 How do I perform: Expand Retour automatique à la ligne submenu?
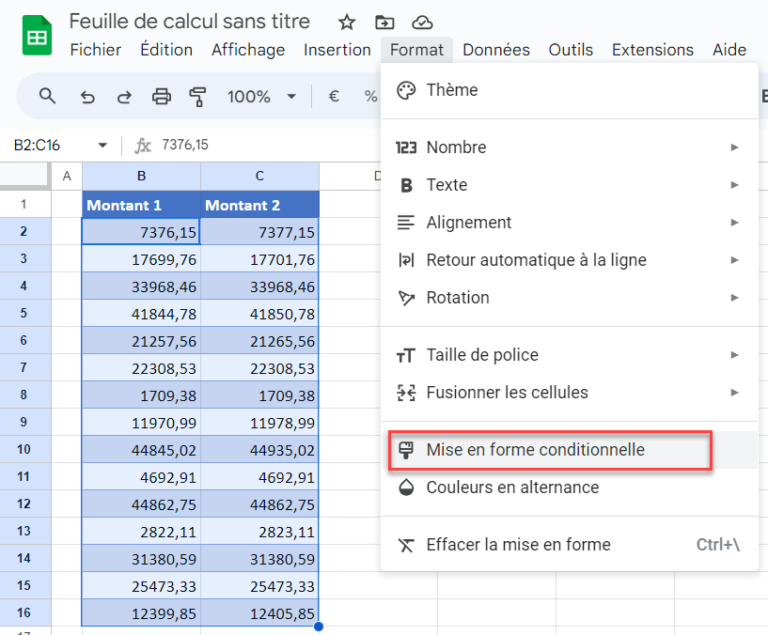coord(570,260)
